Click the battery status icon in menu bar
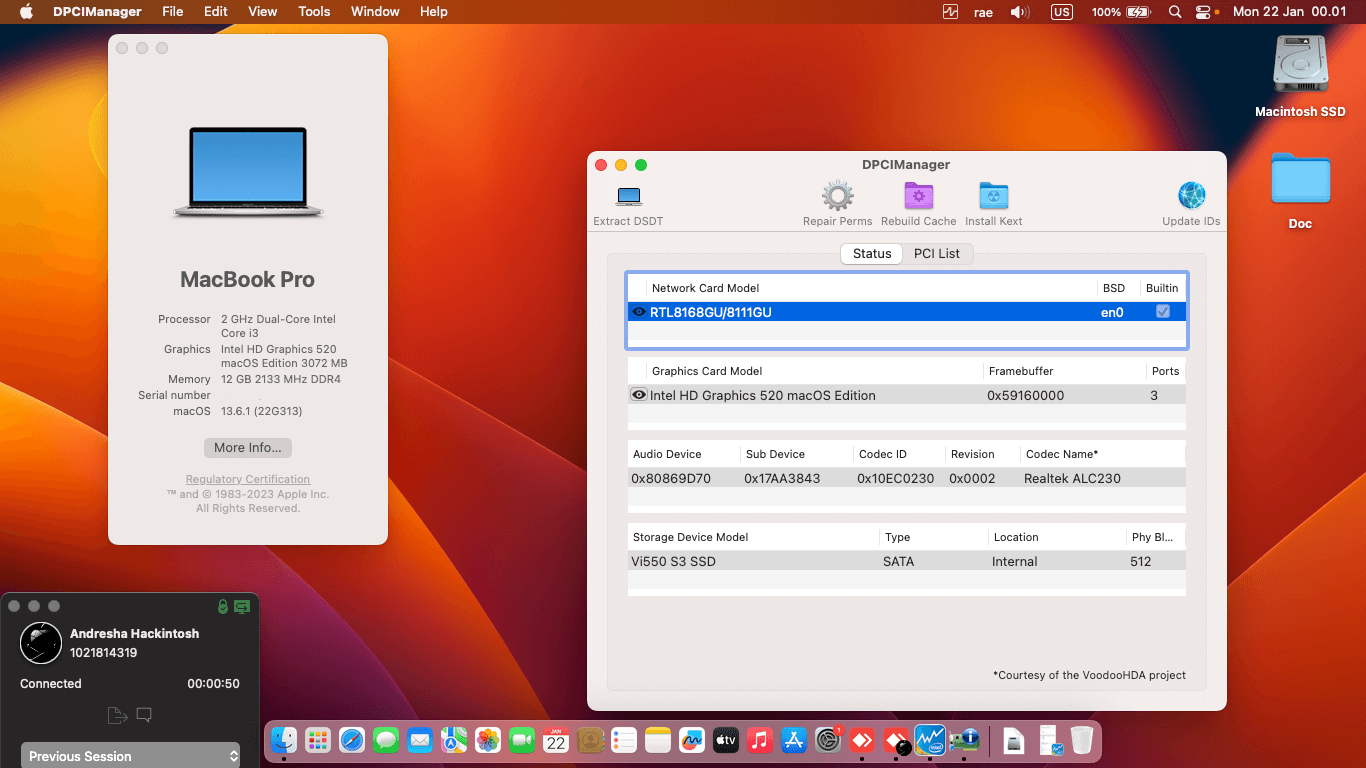 tap(1138, 12)
